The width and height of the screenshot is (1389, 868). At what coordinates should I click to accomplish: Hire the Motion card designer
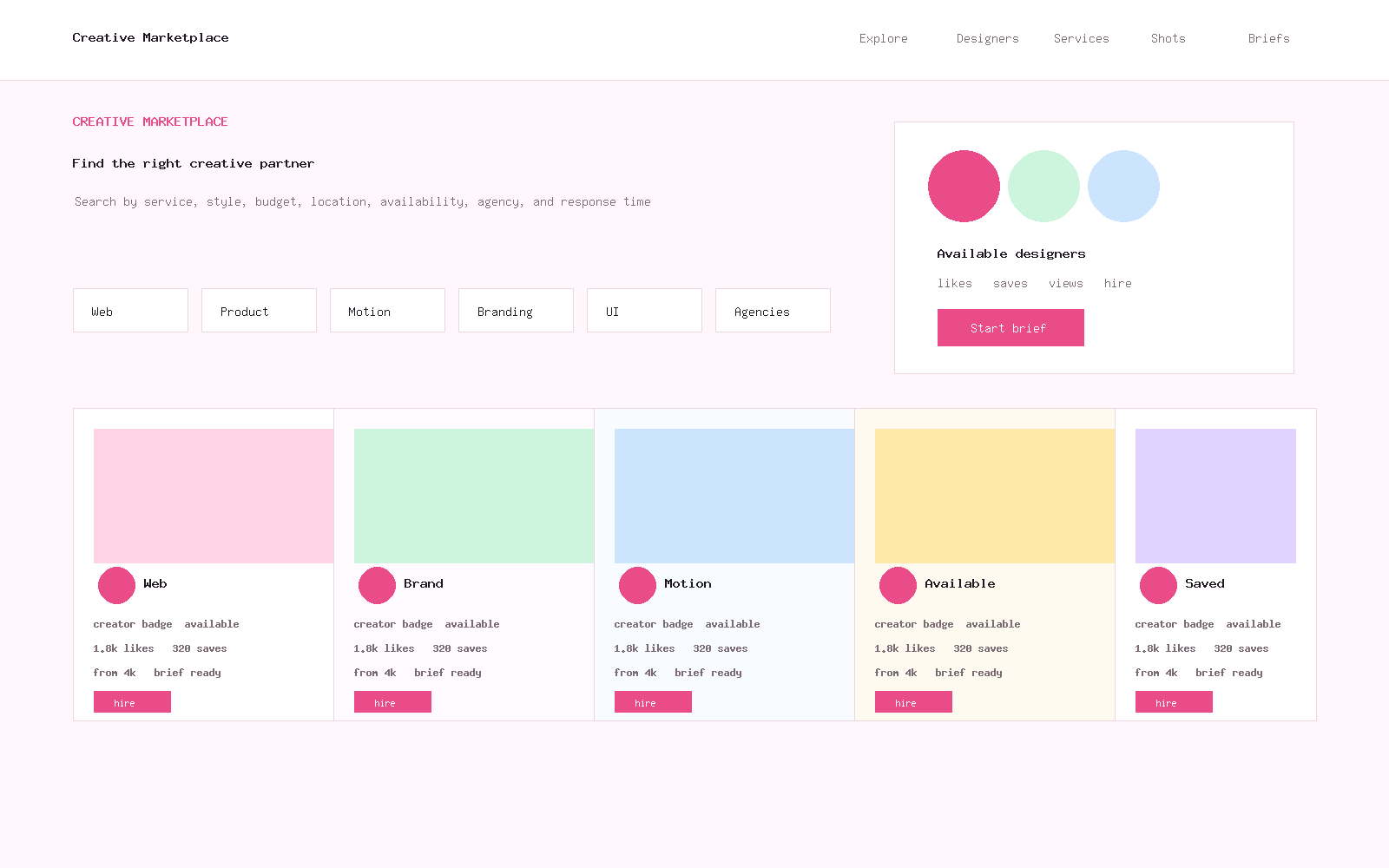(x=653, y=701)
